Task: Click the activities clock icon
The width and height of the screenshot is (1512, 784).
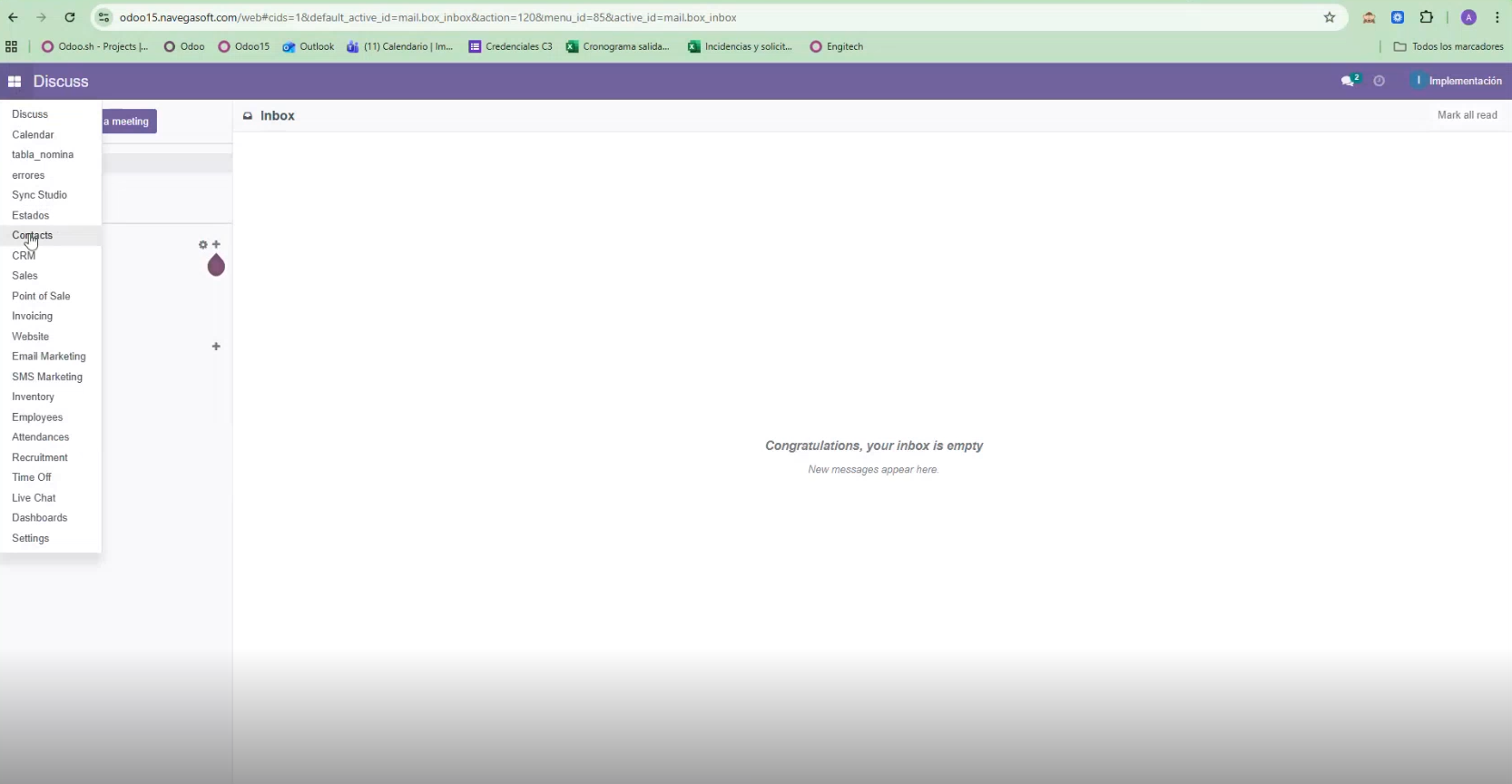Action: tap(1379, 81)
